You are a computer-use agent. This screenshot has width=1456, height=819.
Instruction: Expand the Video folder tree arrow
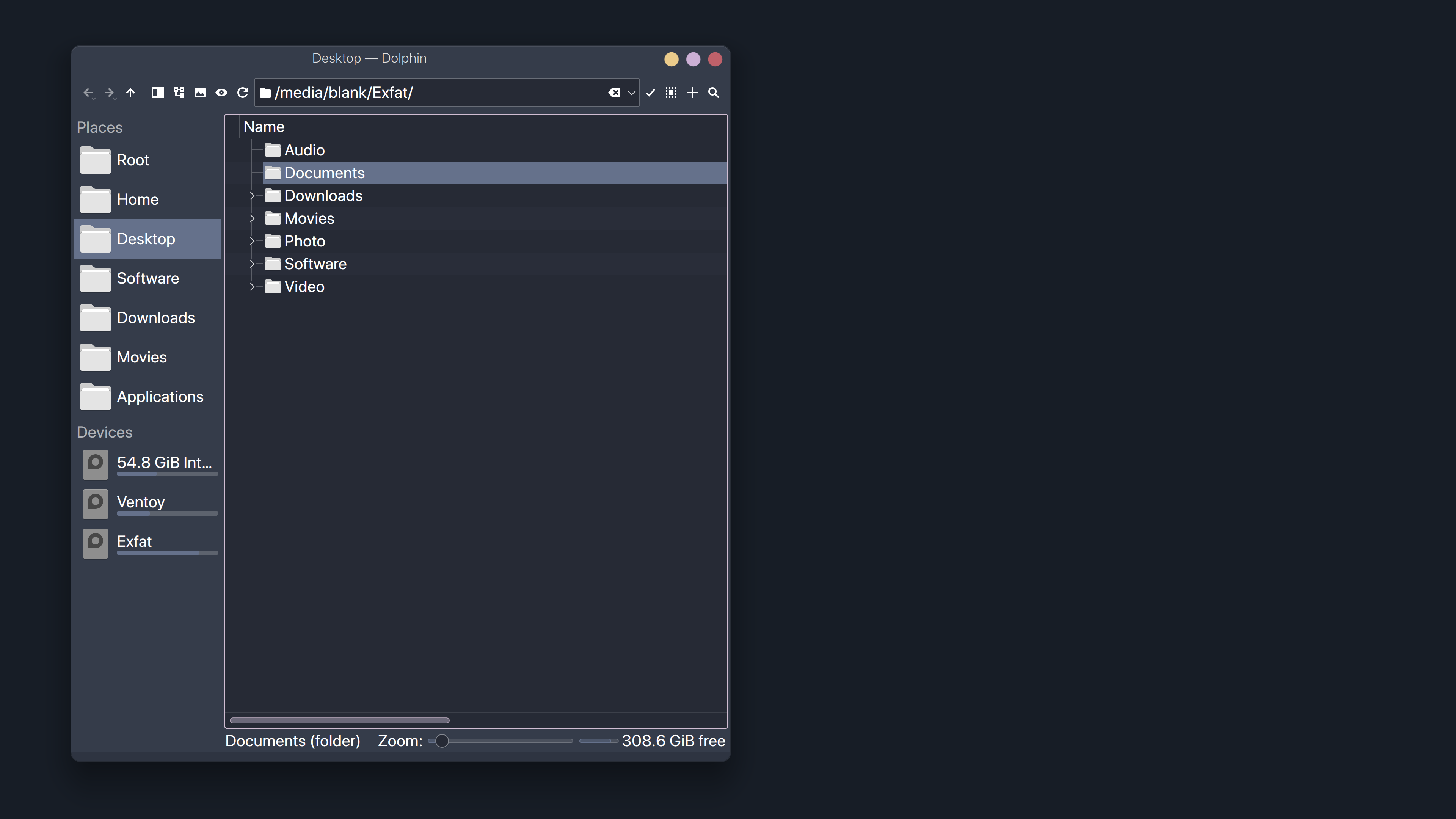click(252, 287)
